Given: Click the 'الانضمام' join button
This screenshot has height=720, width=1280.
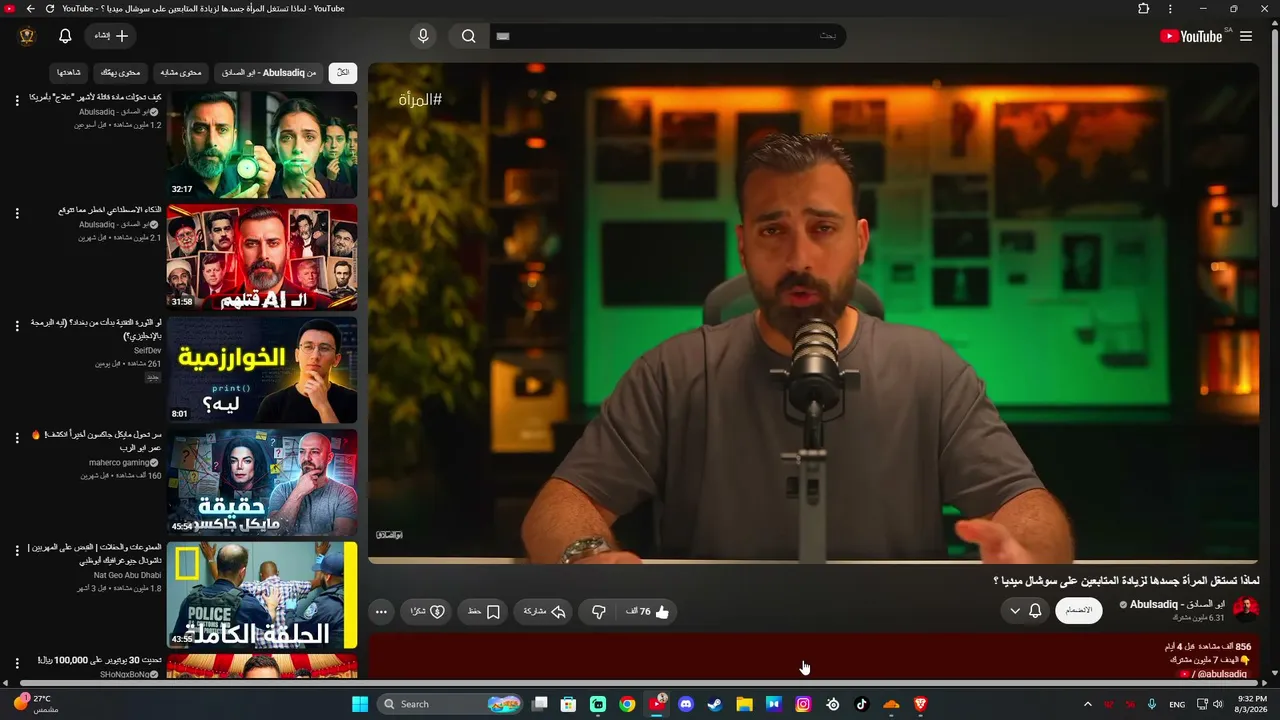Looking at the screenshot, I should (x=1079, y=610).
